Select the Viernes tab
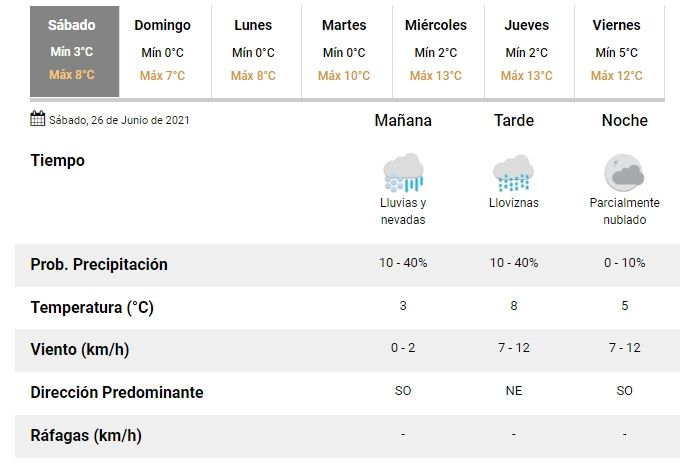Viewport: 687px width, 470px height. 617,50
